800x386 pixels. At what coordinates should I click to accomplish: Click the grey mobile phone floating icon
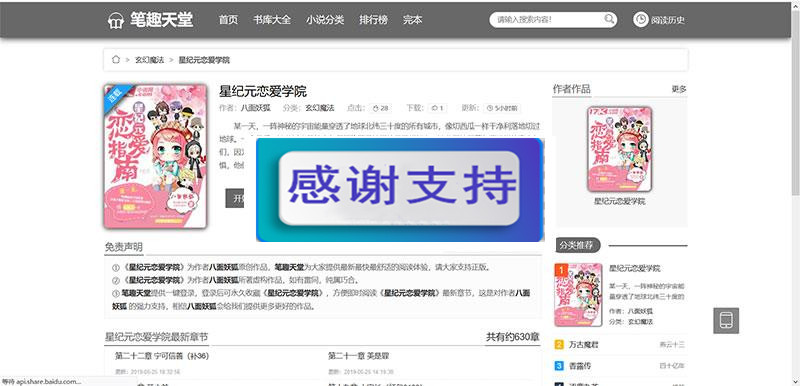click(726, 321)
